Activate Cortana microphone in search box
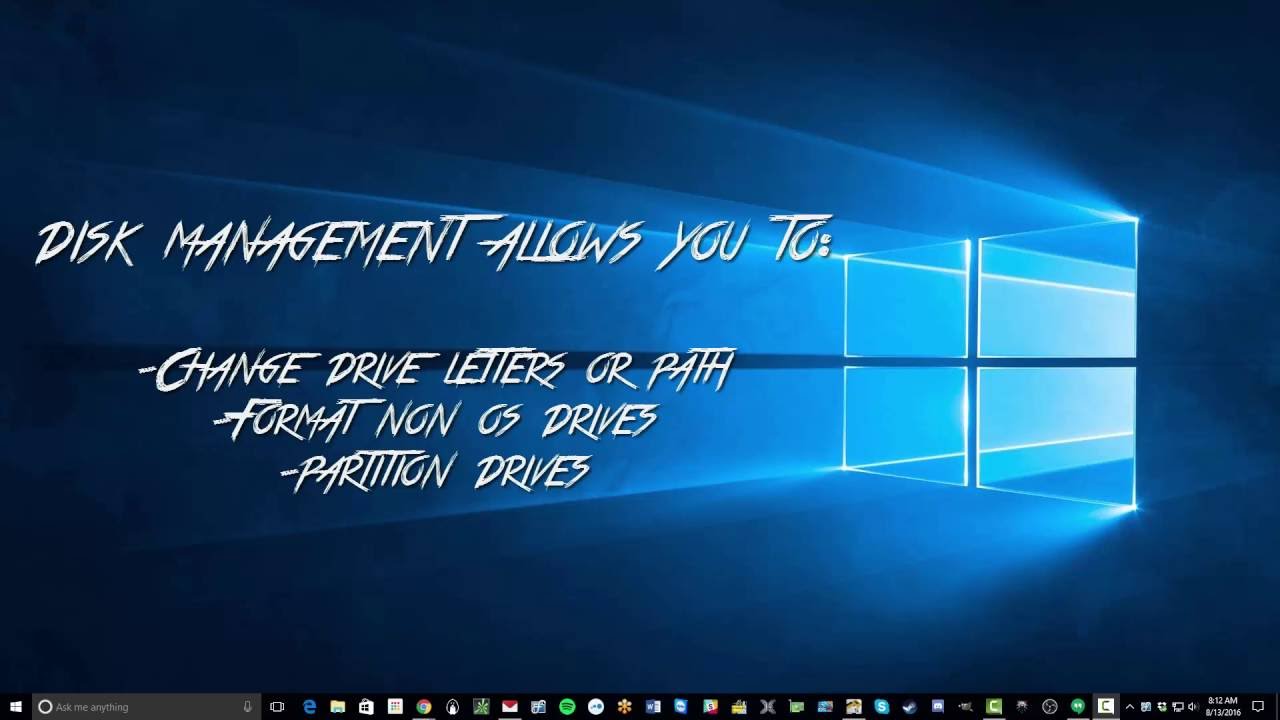This screenshot has width=1280, height=720. (x=247, y=706)
